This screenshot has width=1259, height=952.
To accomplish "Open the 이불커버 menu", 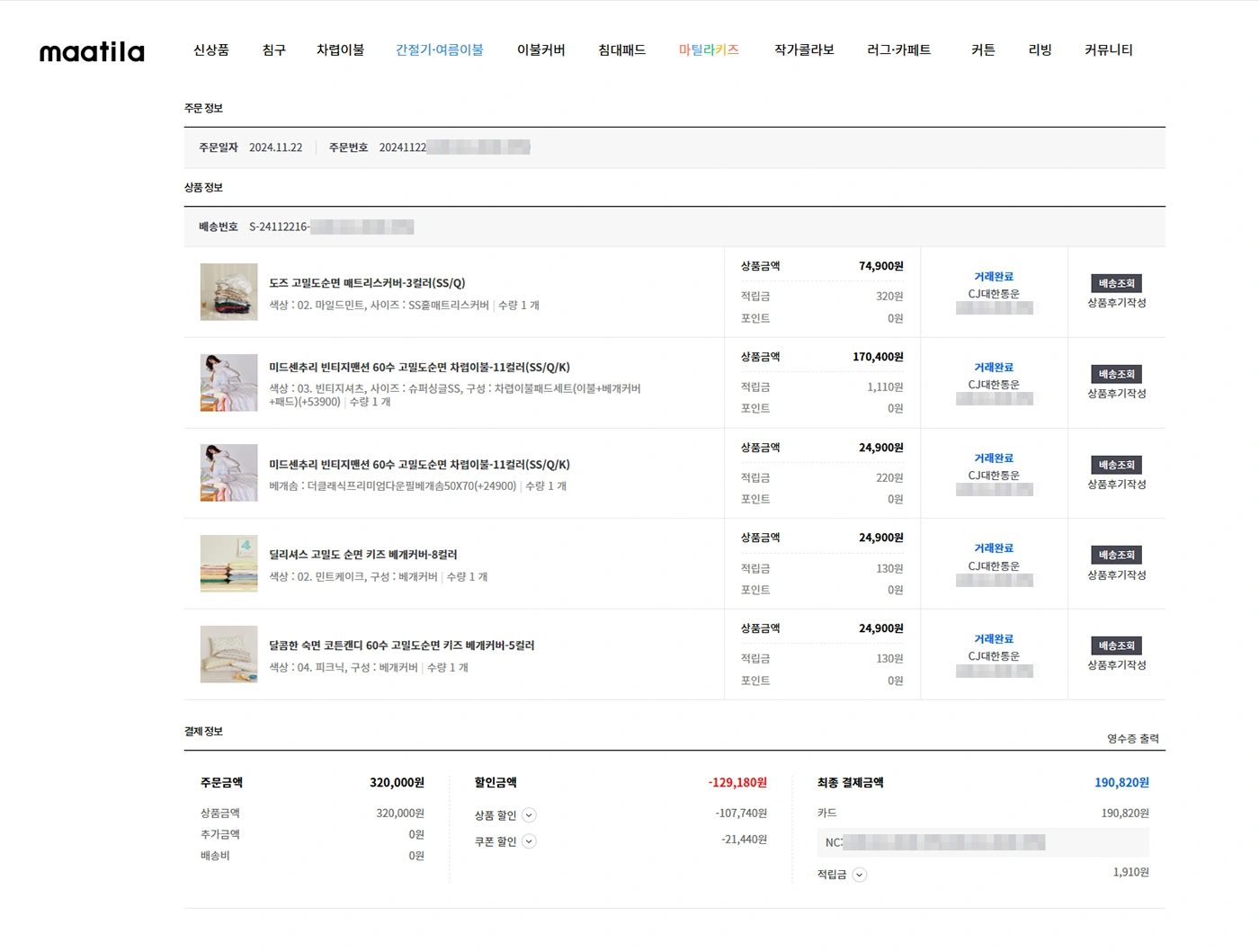I will click(540, 50).
